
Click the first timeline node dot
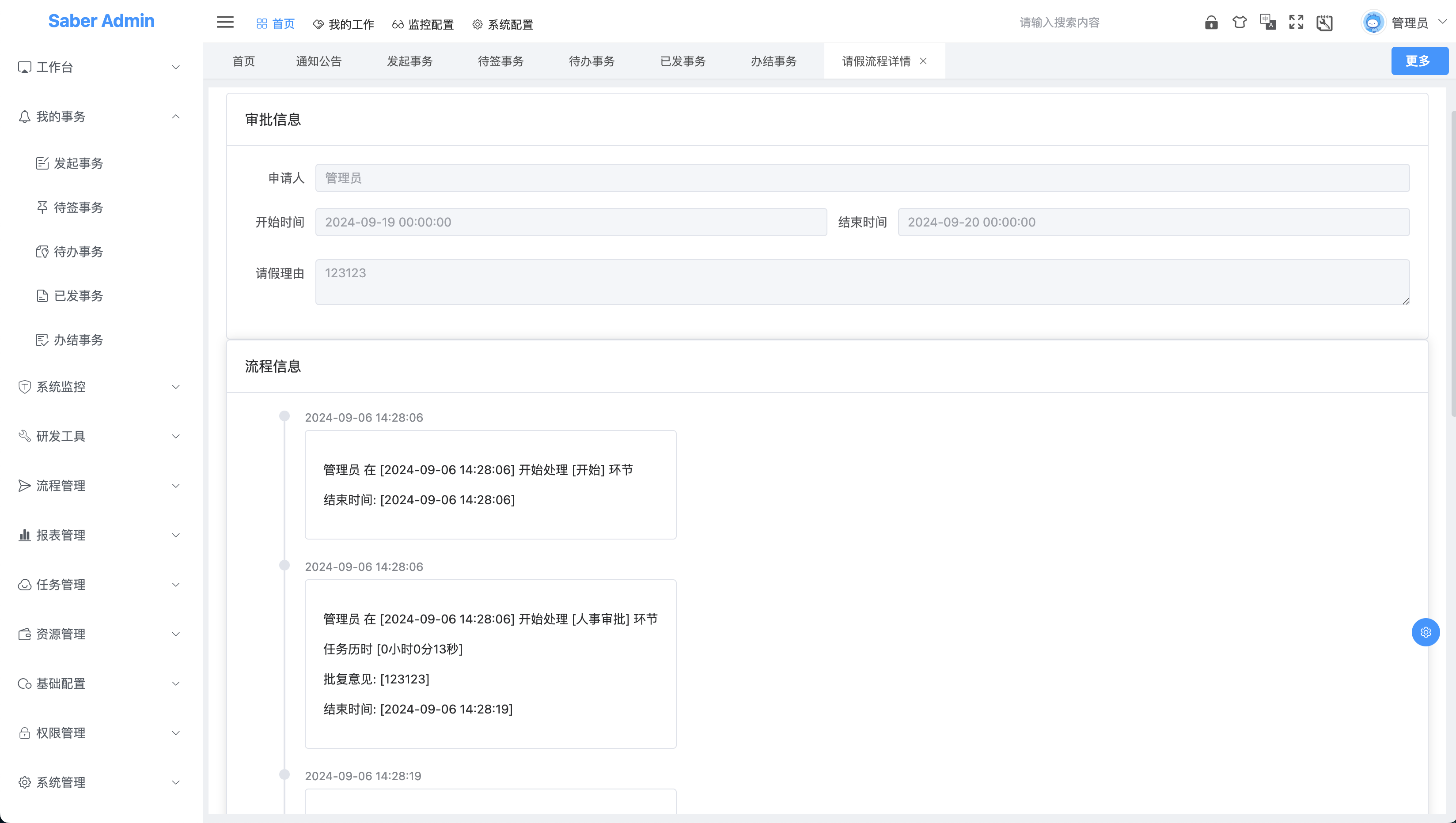tap(284, 416)
